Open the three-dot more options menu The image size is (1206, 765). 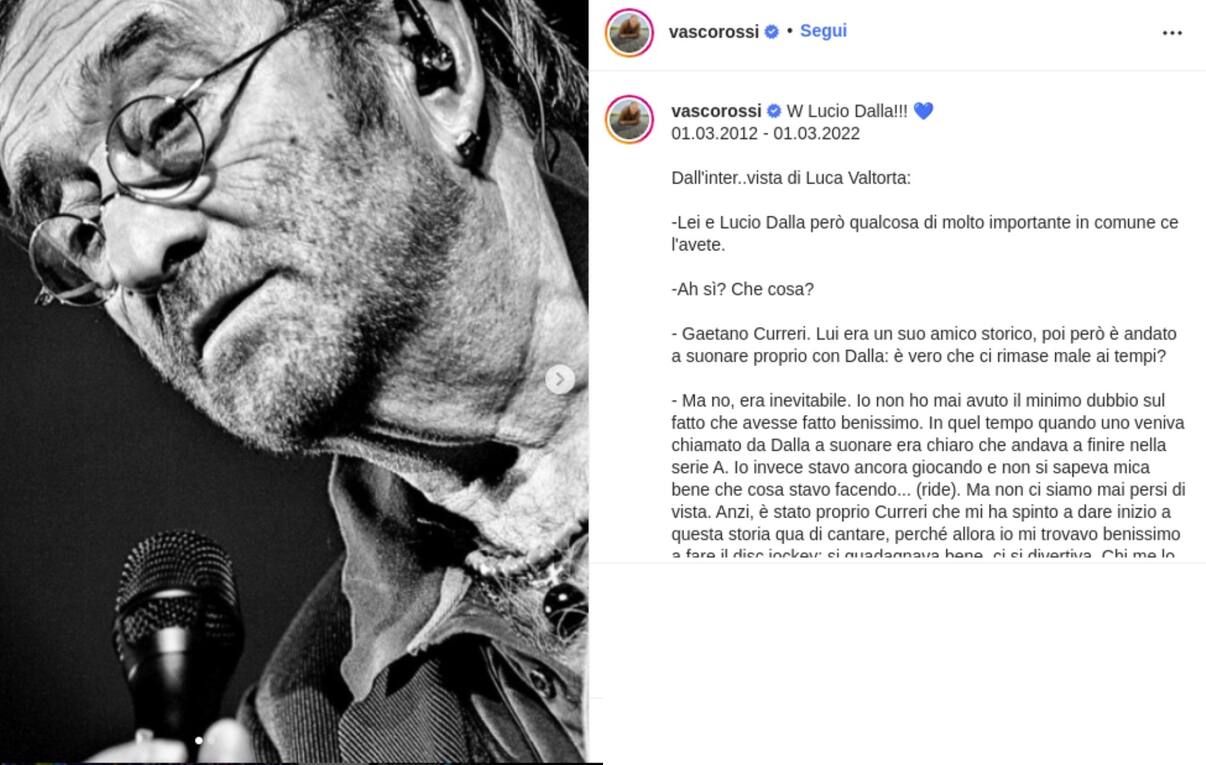tap(1172, 33)
